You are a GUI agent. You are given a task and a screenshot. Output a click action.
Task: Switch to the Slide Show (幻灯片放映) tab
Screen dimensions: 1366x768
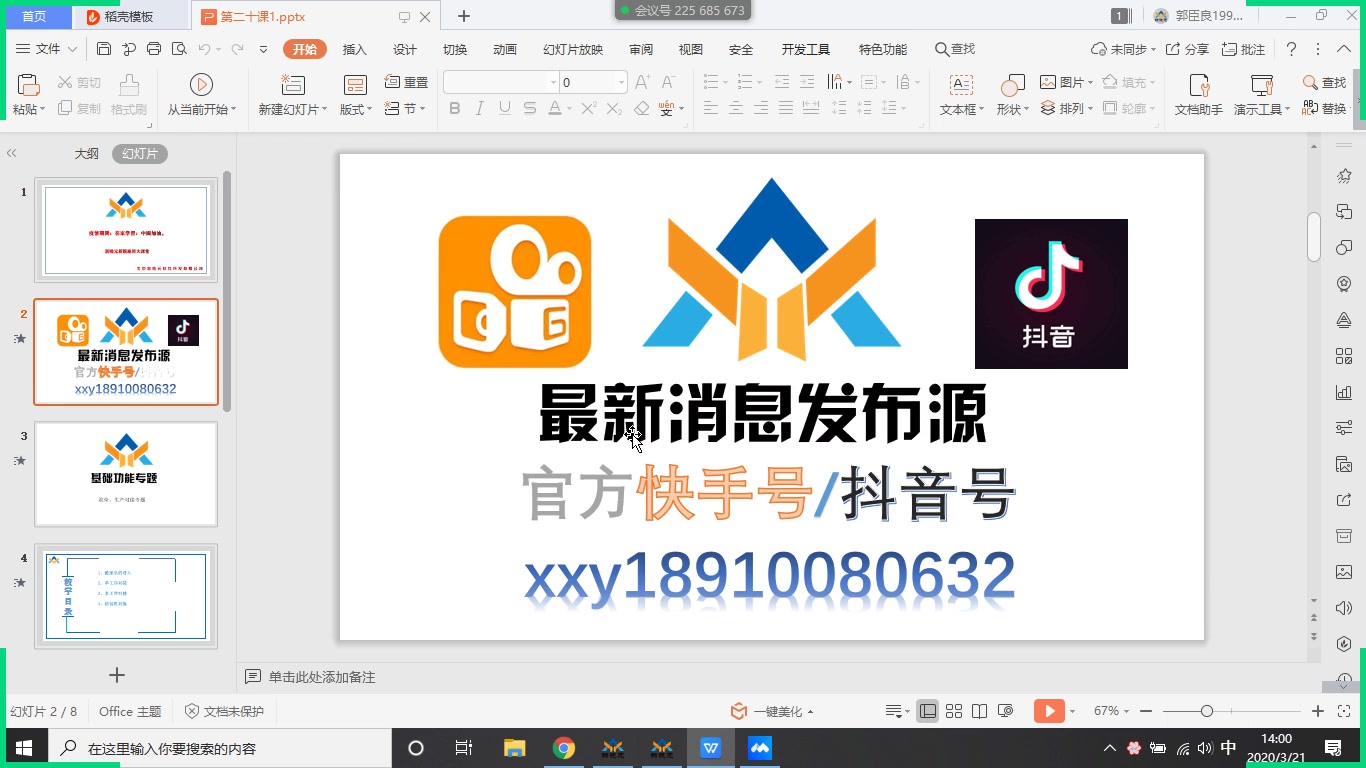pos(573,49)
